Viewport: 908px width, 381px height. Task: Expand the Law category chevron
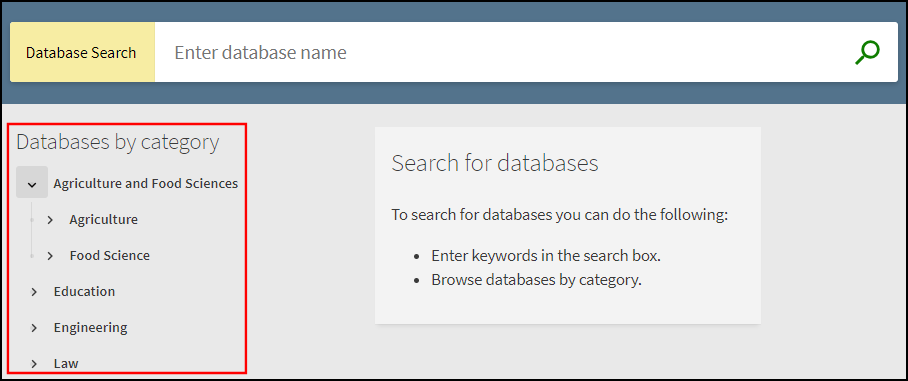(x=34, y=364)
